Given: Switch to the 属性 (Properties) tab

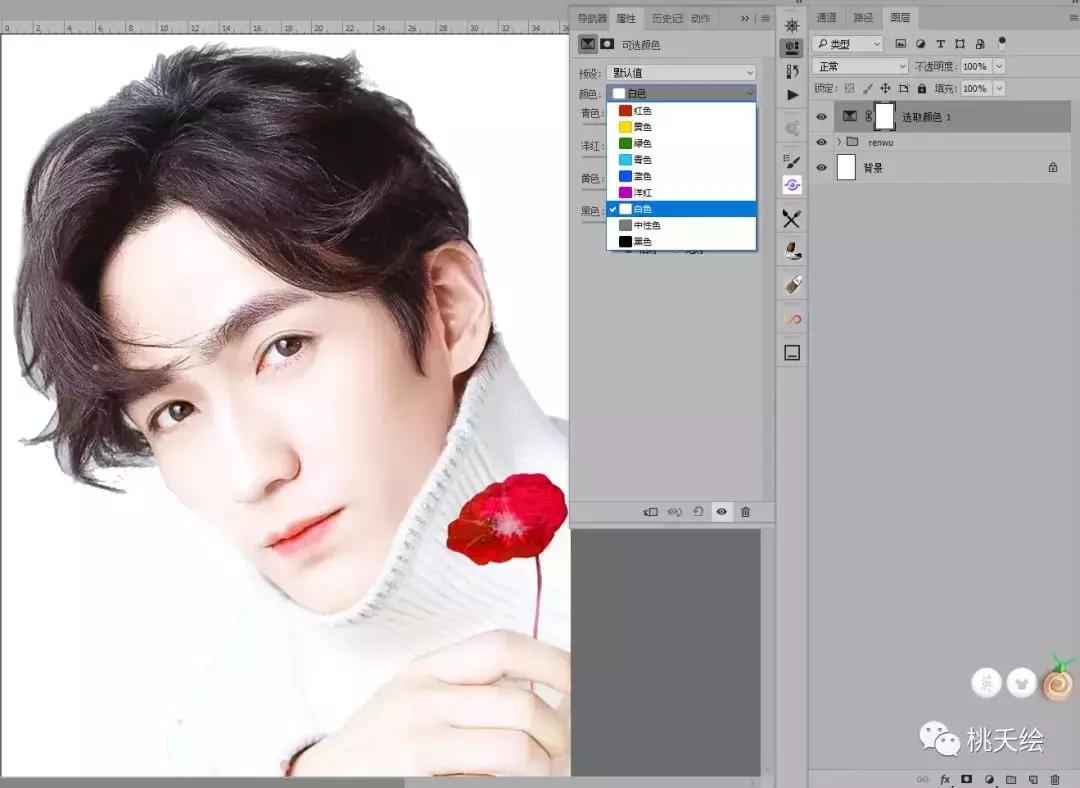Looking at the screenshot, I should tap(626, 19).
